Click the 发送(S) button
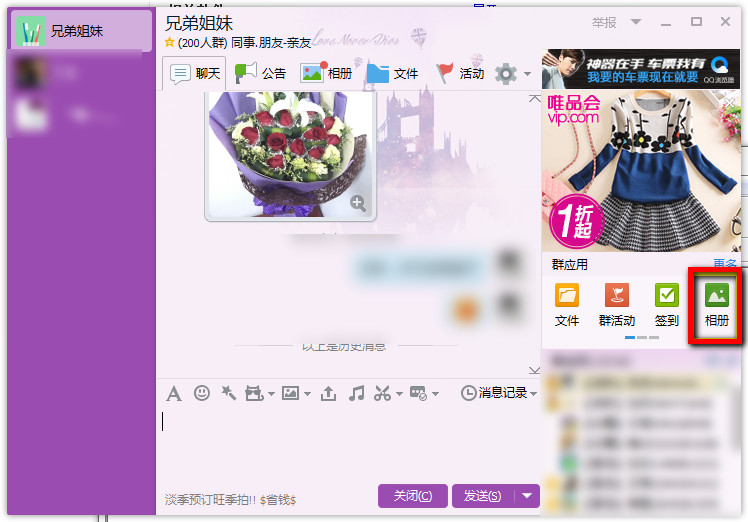748x522 pixels. click(483, 496)
